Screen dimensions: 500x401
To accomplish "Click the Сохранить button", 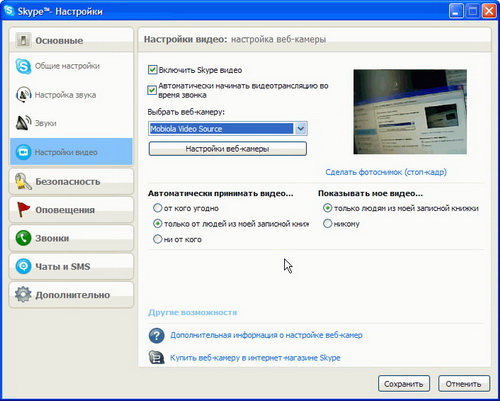I will tap(404, 384).
